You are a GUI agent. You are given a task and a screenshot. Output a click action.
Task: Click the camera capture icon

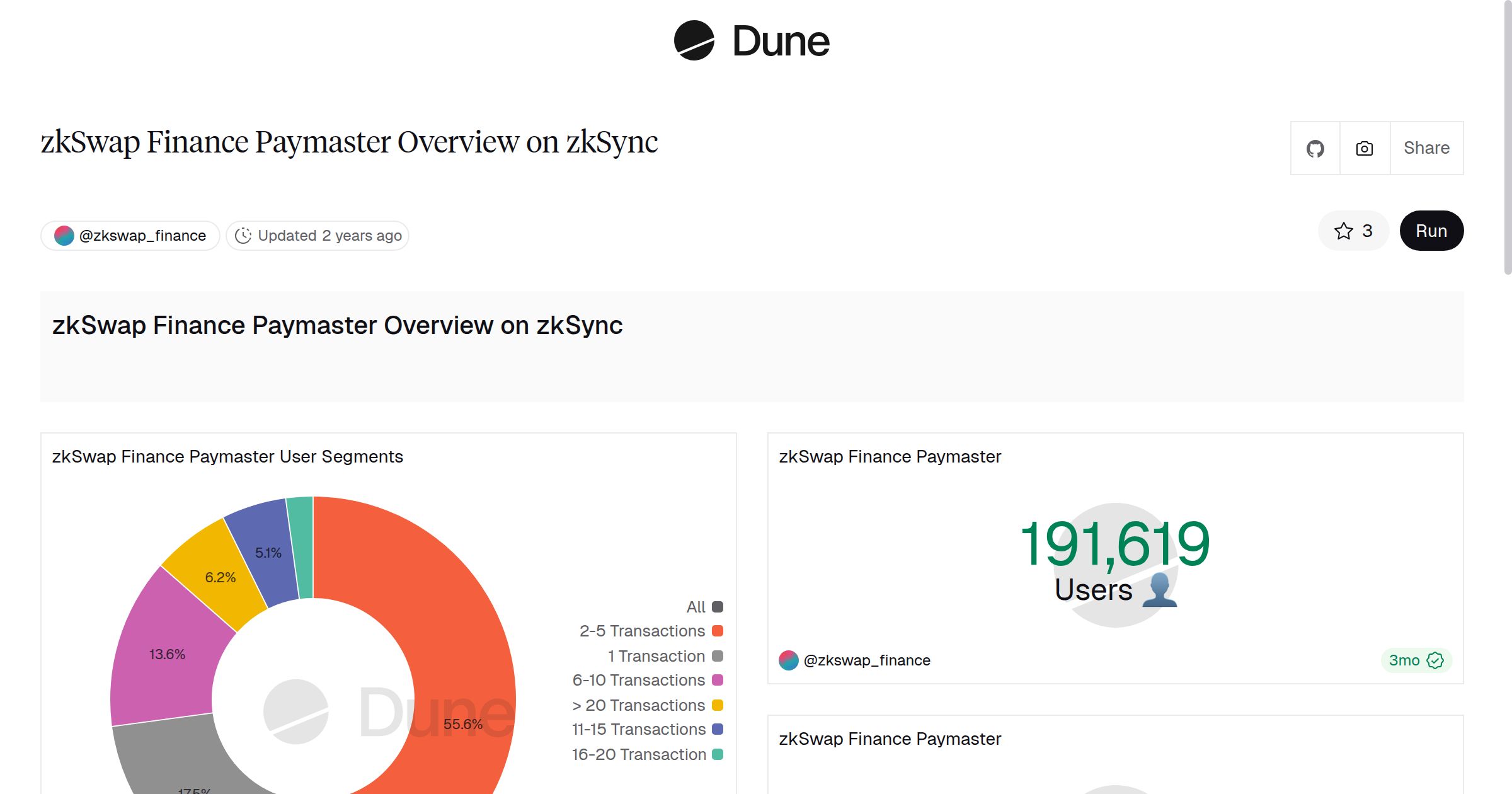click(x=1363, y=147)
